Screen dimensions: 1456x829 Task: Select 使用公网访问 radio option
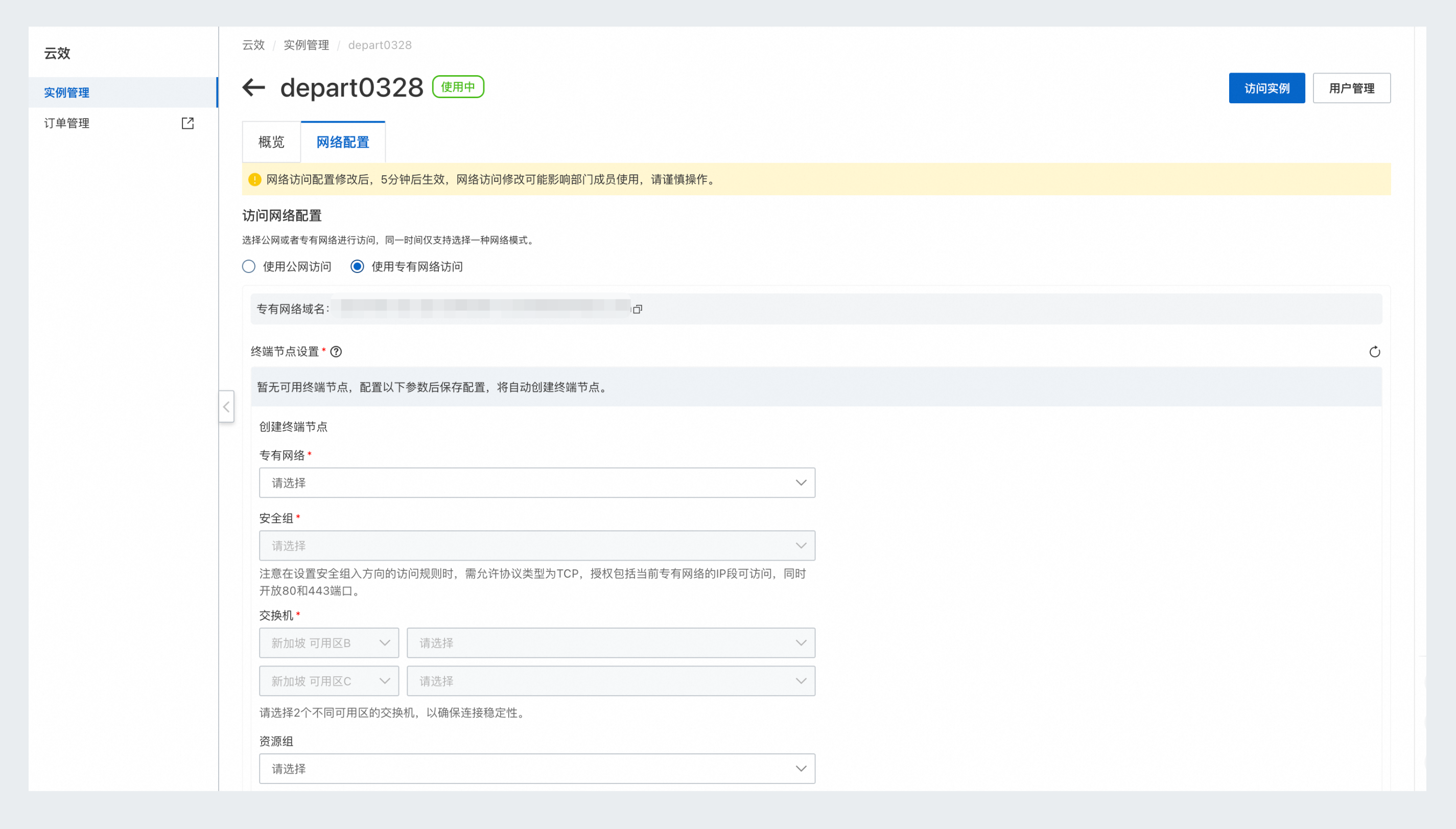click(249, 266)
